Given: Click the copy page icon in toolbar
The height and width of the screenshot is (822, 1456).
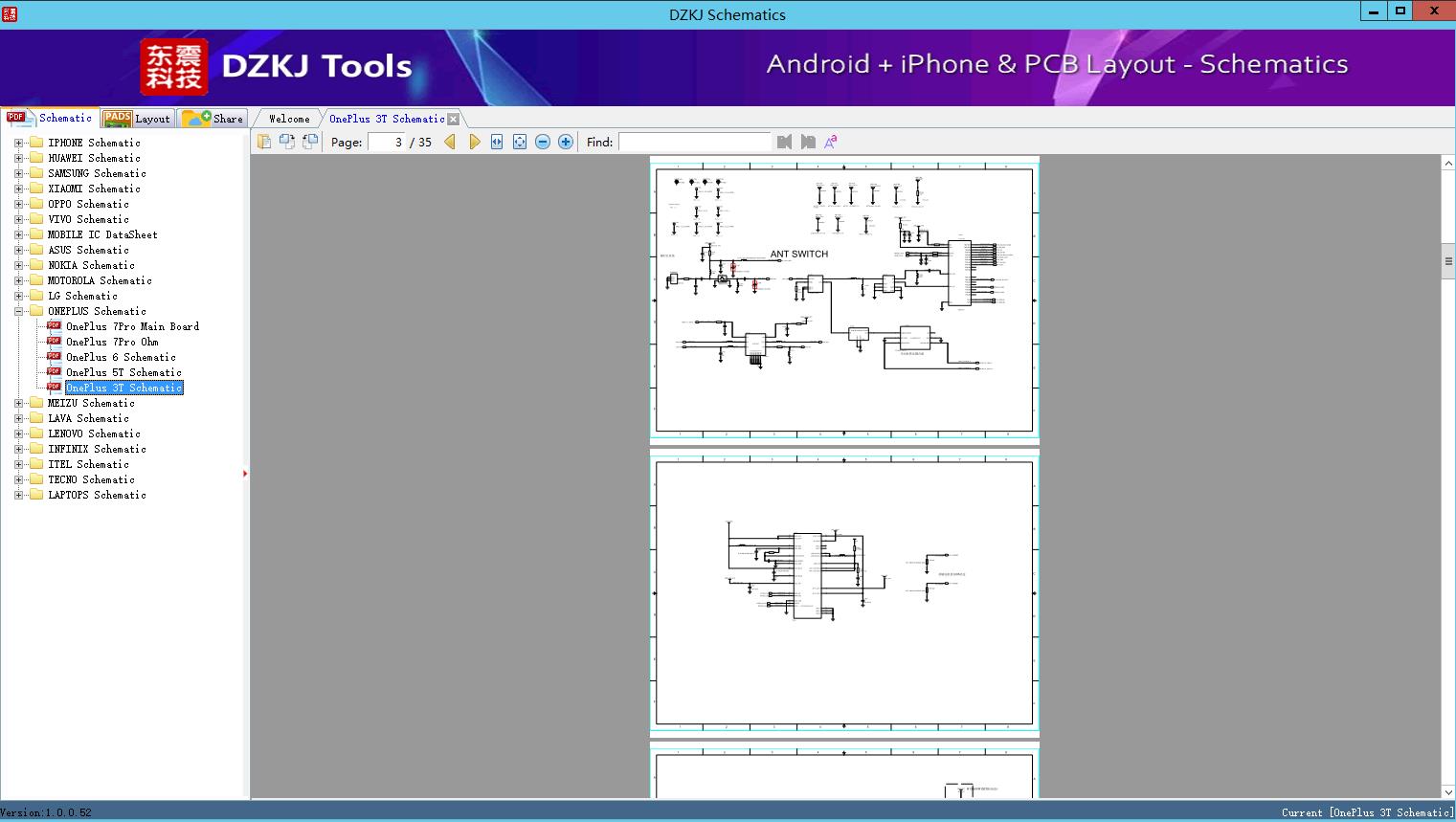Looking at the screenshot, I should (263, 142).
